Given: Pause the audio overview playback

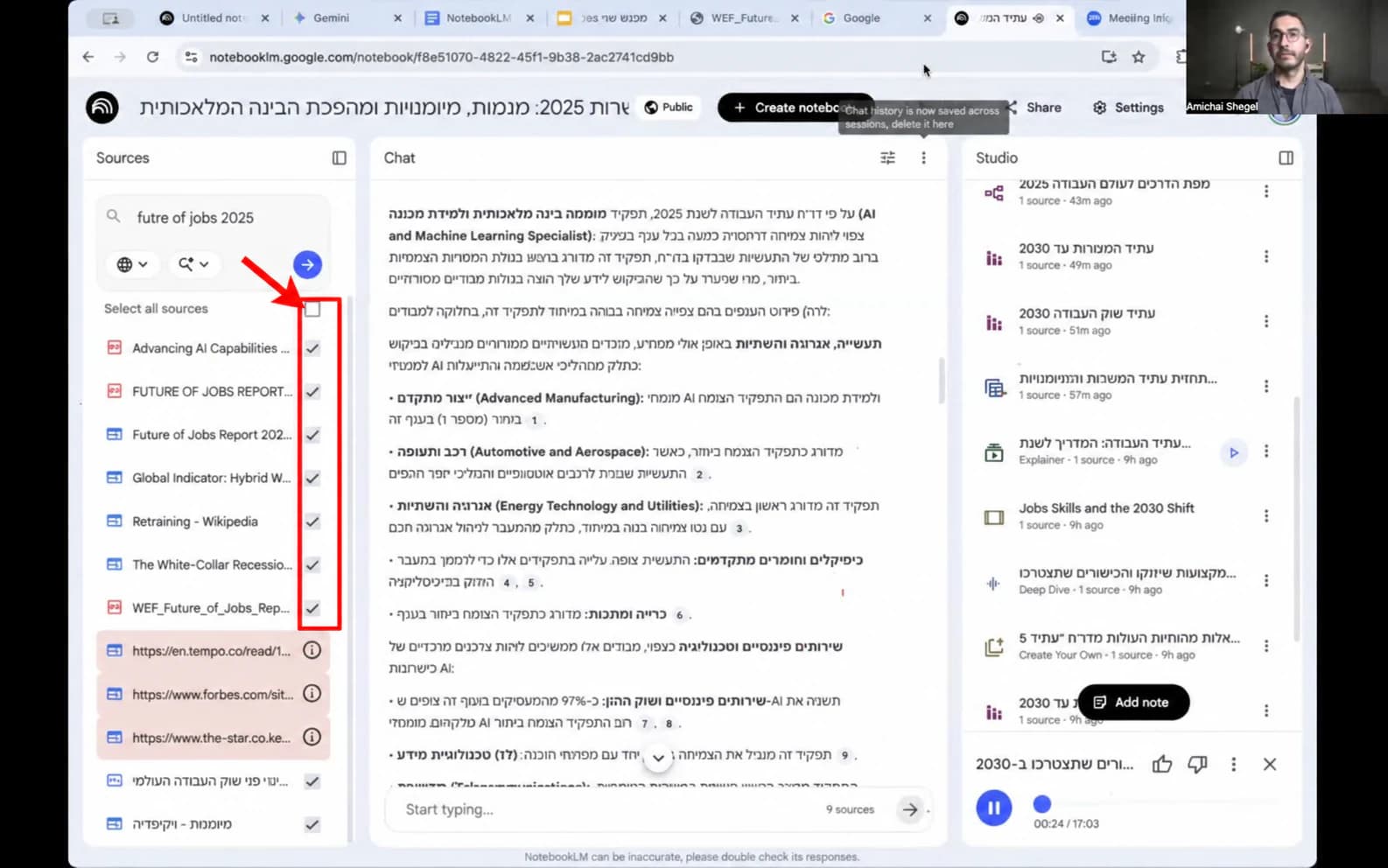Looking at the screenshot, I should coord(994,808).
